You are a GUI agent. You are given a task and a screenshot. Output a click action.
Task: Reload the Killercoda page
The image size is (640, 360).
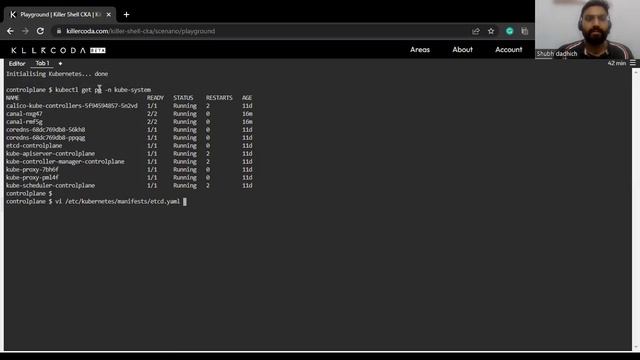click(x=40, y=31)
